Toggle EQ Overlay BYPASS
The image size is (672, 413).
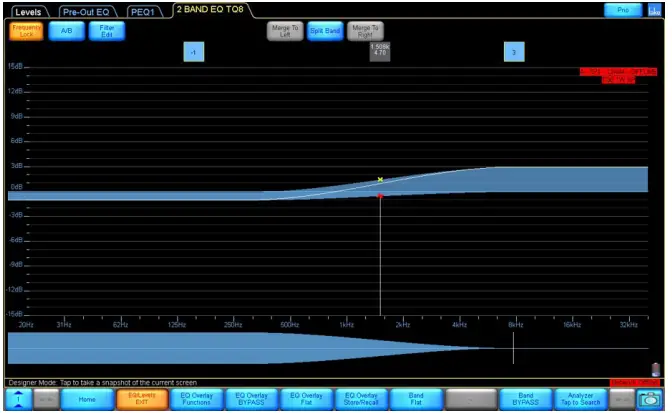251,400
